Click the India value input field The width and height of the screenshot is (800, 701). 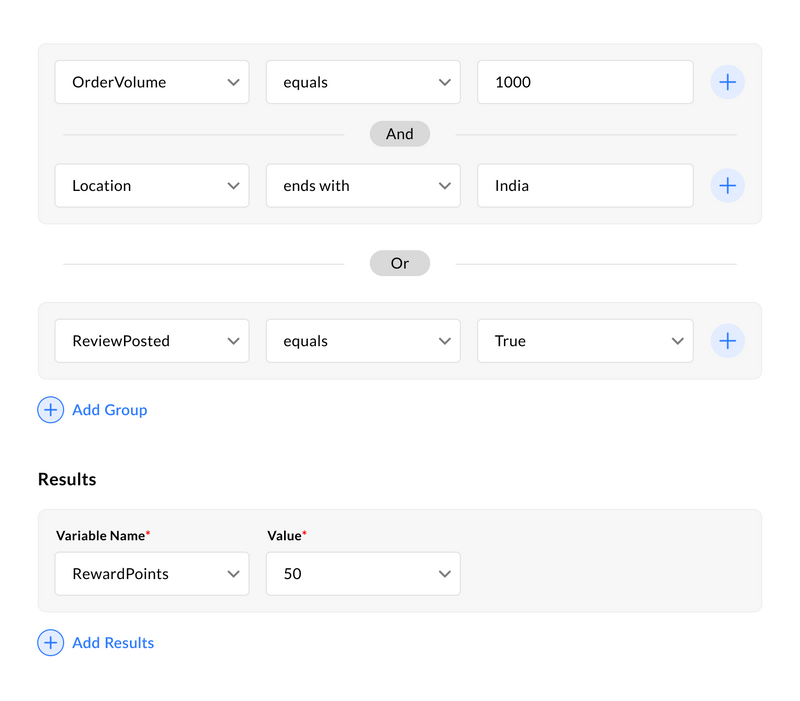[585, 185]
